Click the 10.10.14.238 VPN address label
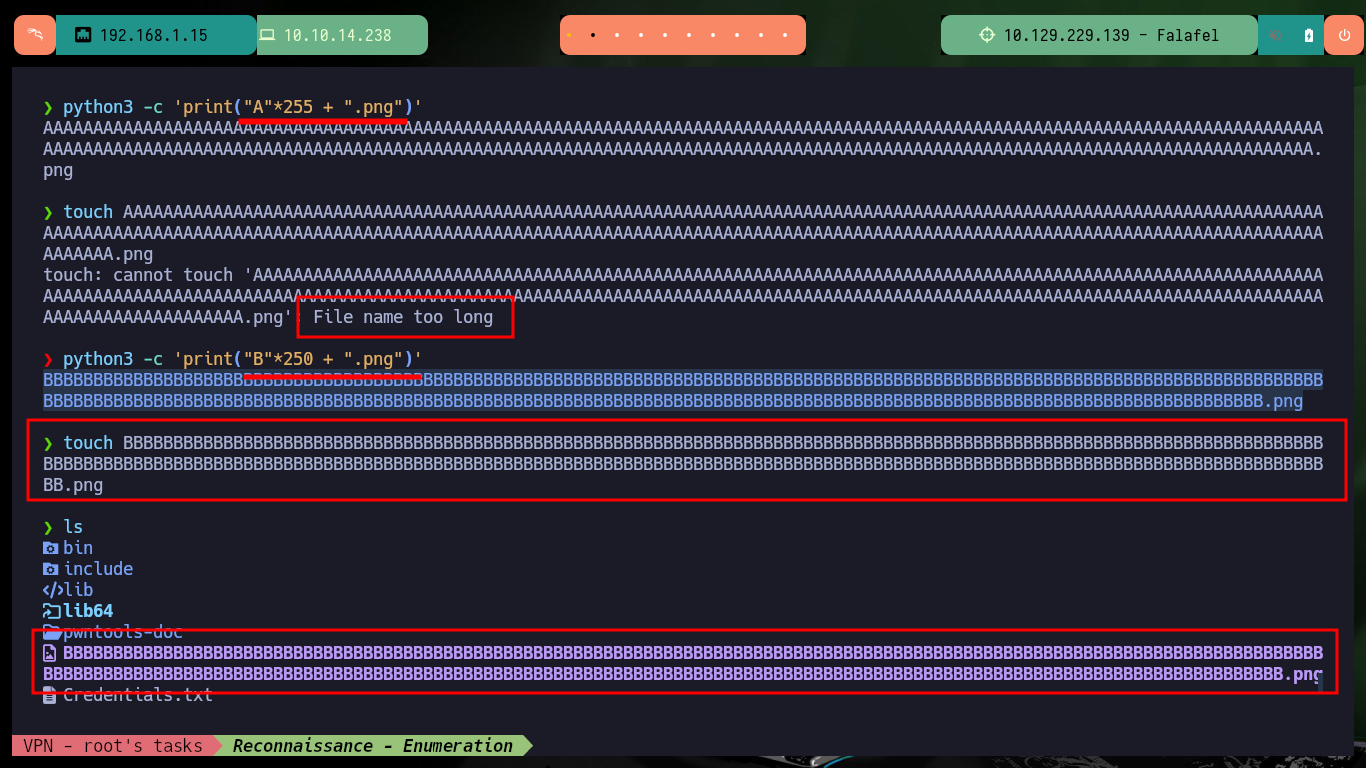 click(338, 35)
